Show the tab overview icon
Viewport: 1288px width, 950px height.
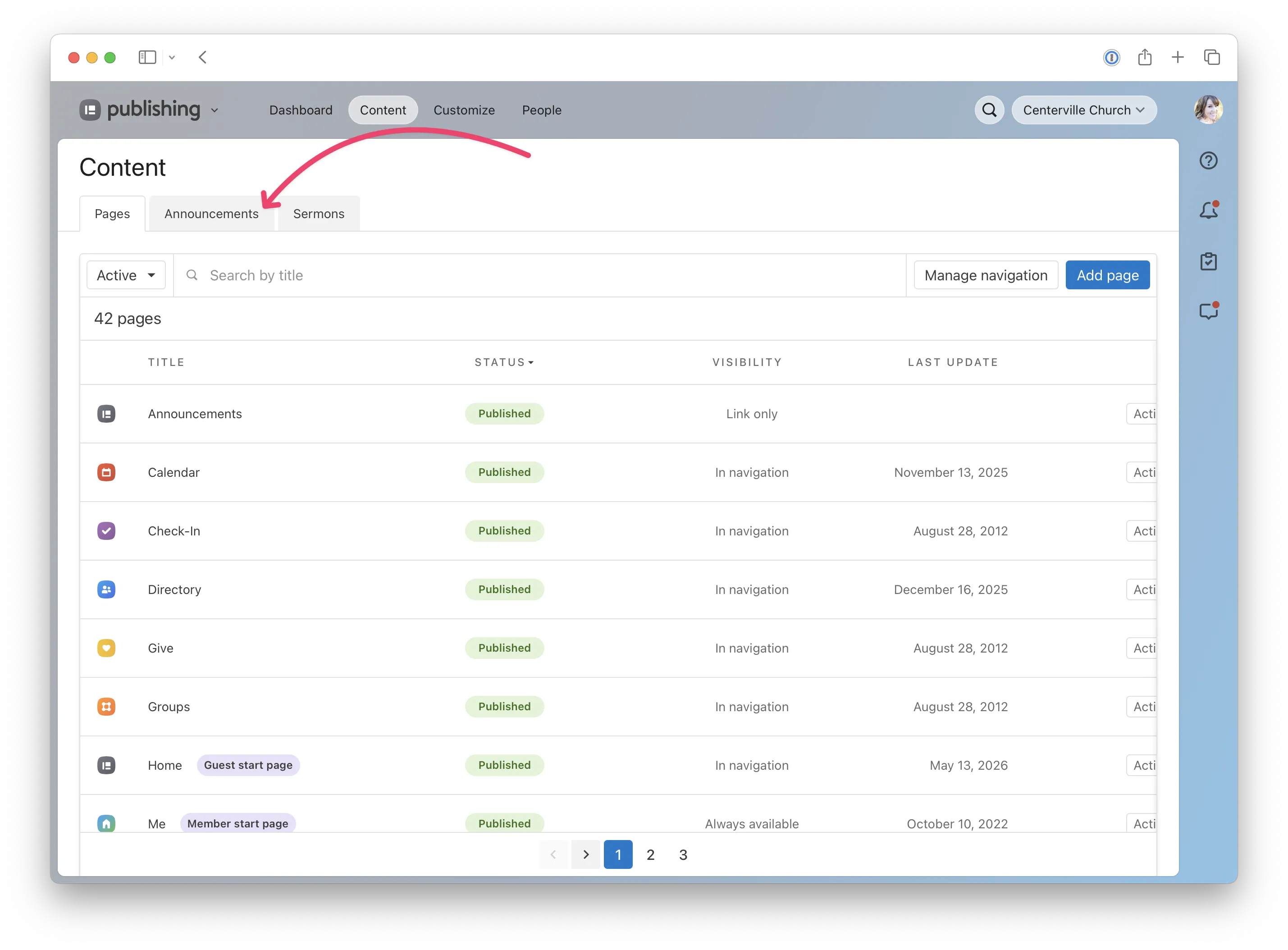point(1211,57)
